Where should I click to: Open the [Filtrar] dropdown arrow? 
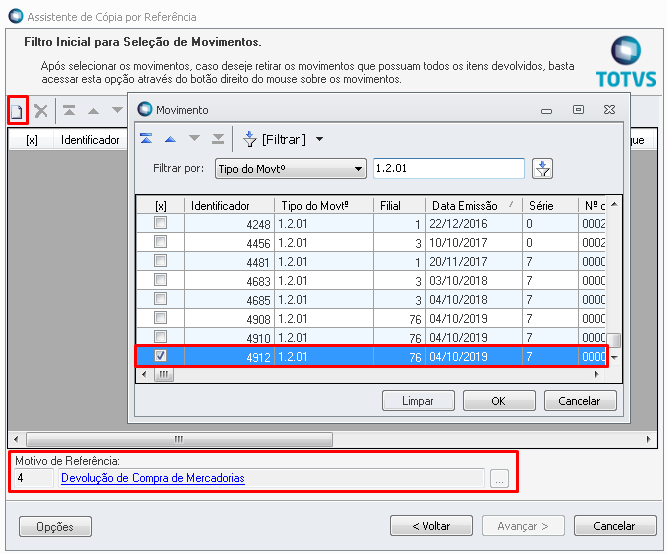tap(319, 139)
